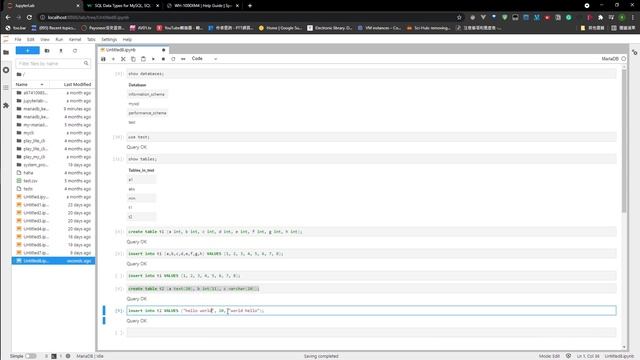Open the Table of Contents sidebar

(x=6, y=88)
